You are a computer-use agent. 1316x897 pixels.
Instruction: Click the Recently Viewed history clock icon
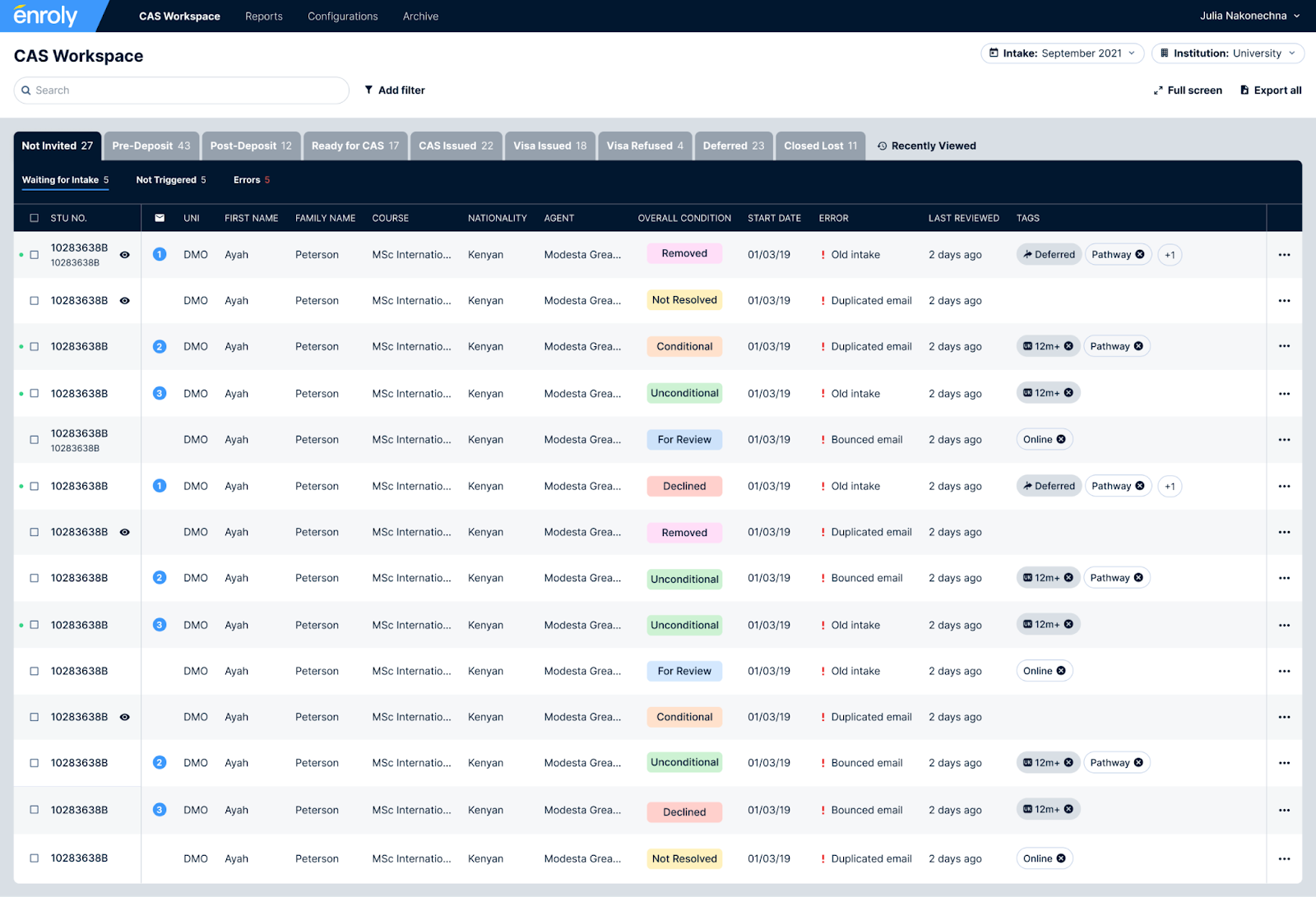pyautogui.click(x=881, y=146)
